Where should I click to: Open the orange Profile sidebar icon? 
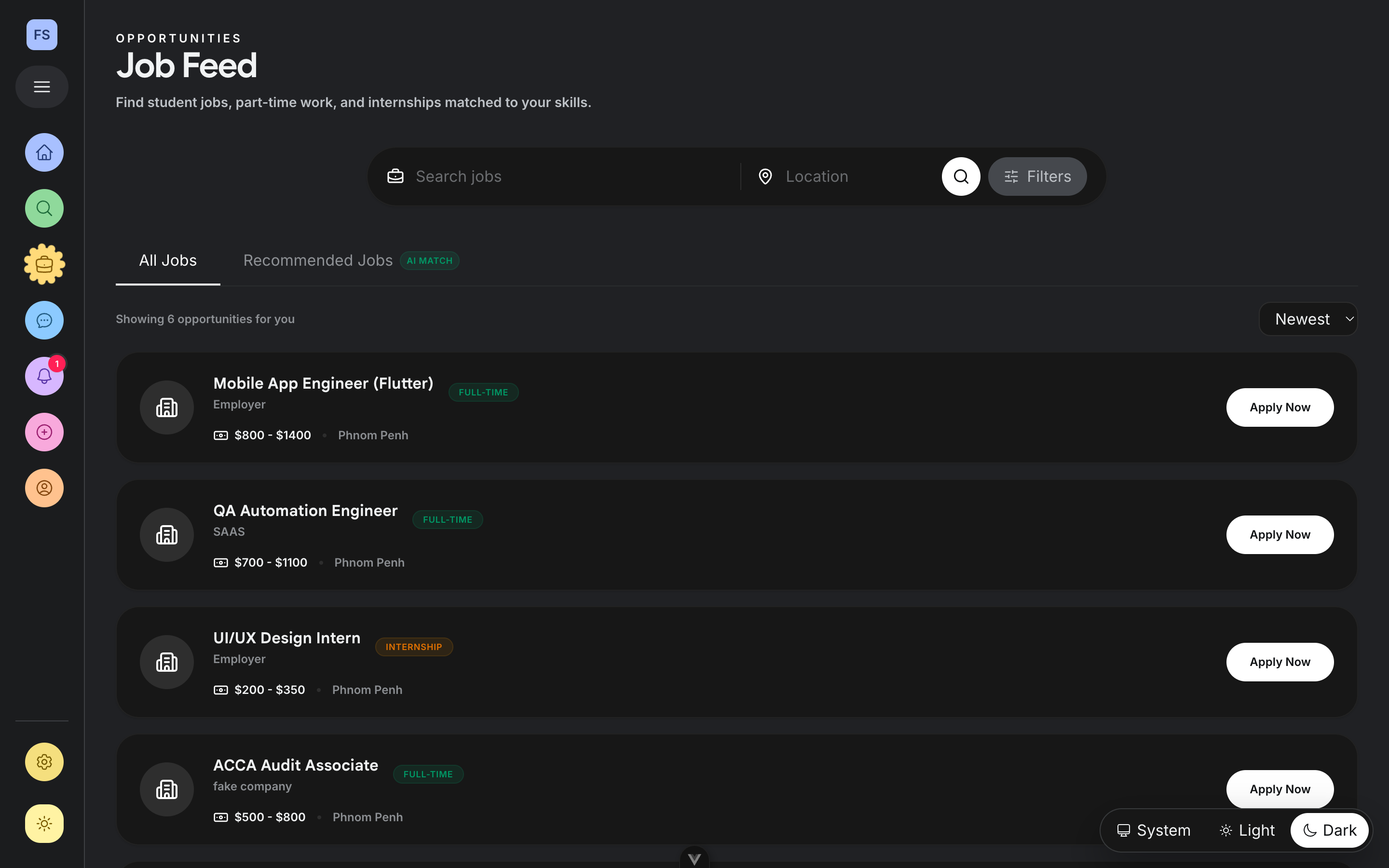tap(44, 488)
